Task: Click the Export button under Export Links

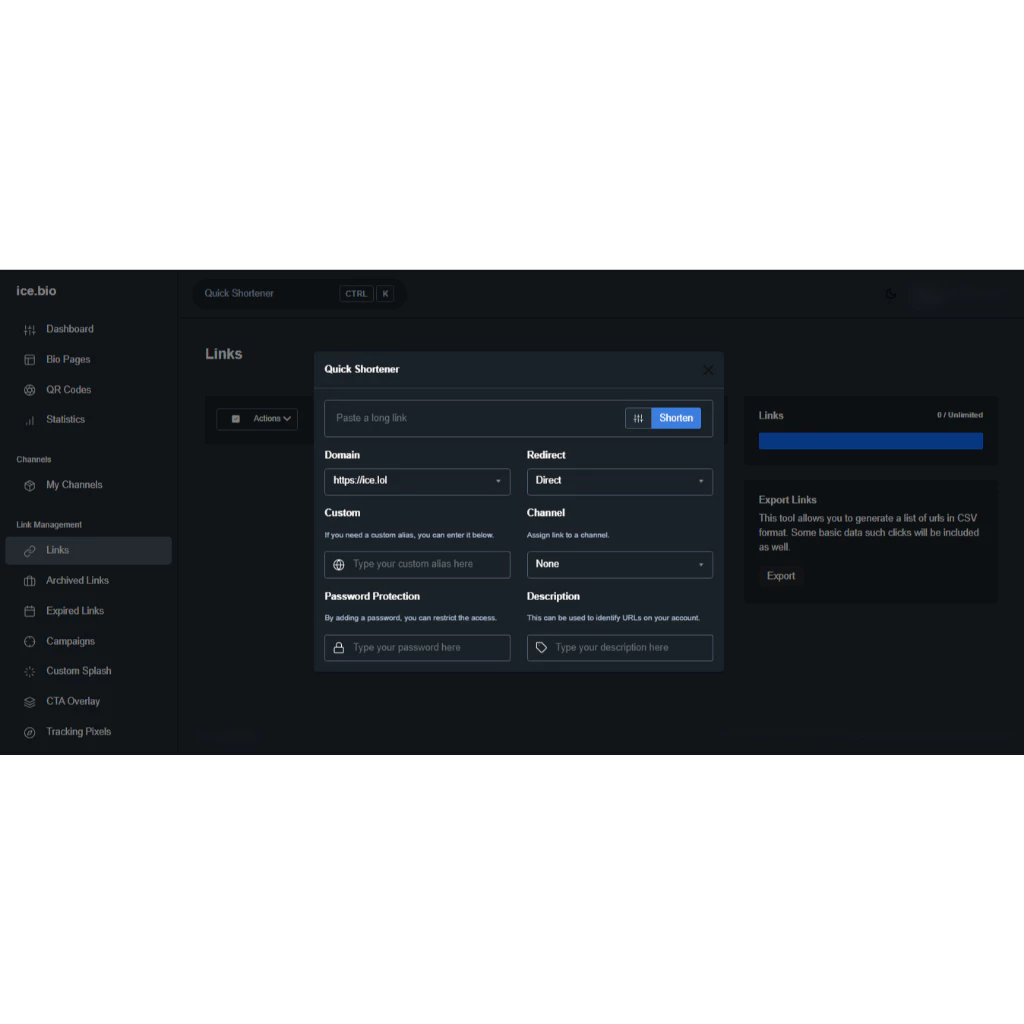Action: [781, 576]
